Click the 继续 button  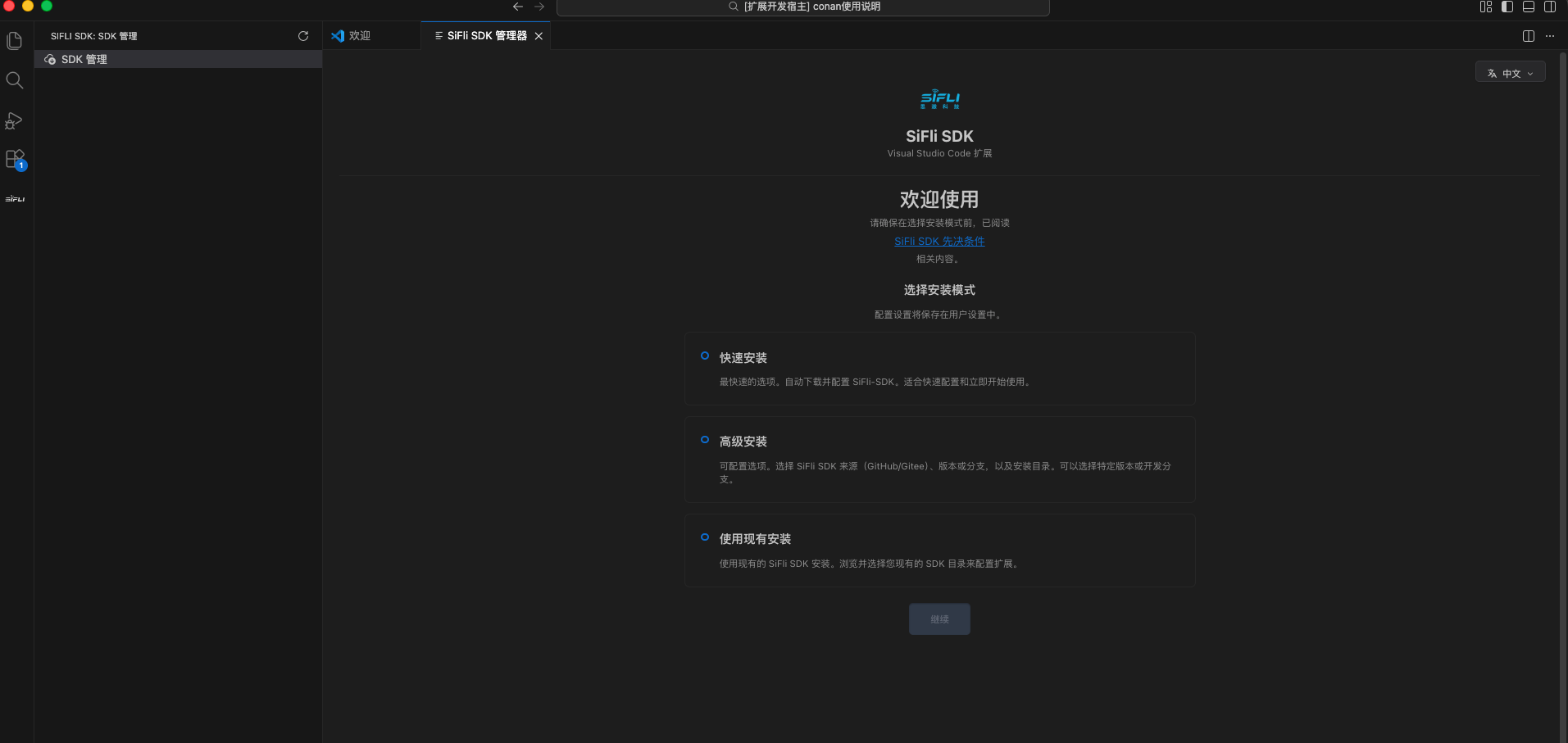tap(939, 619)
